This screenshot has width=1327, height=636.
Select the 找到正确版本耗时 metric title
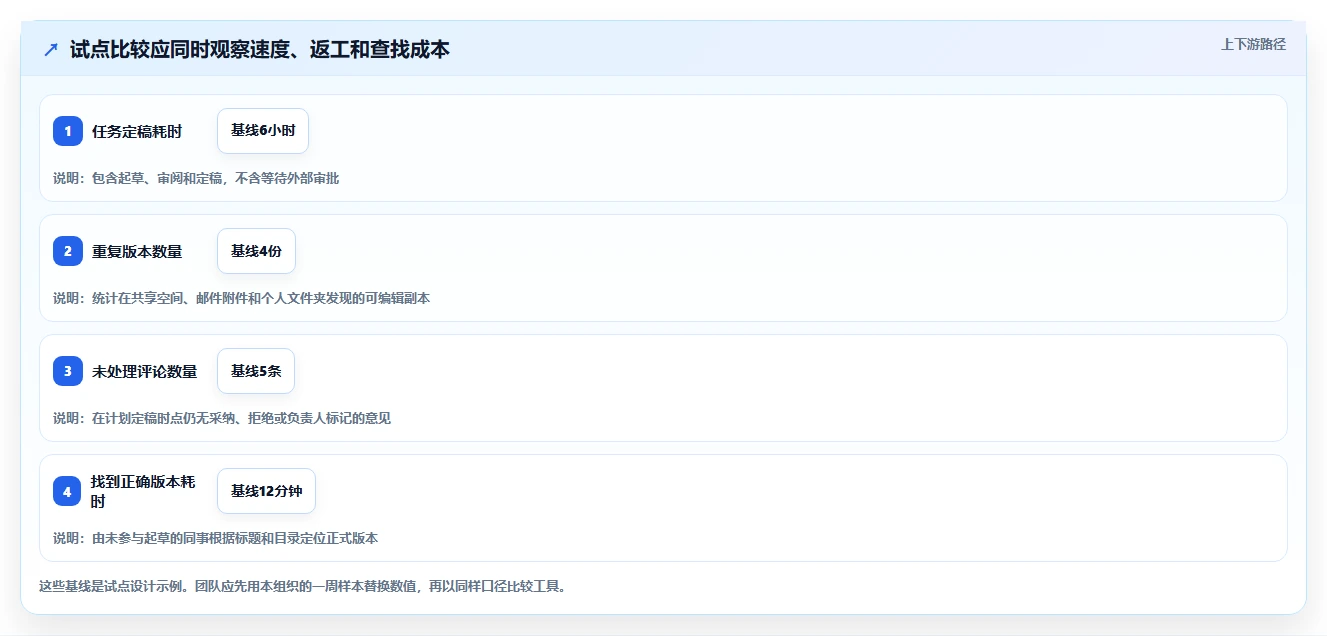[143, 491]
